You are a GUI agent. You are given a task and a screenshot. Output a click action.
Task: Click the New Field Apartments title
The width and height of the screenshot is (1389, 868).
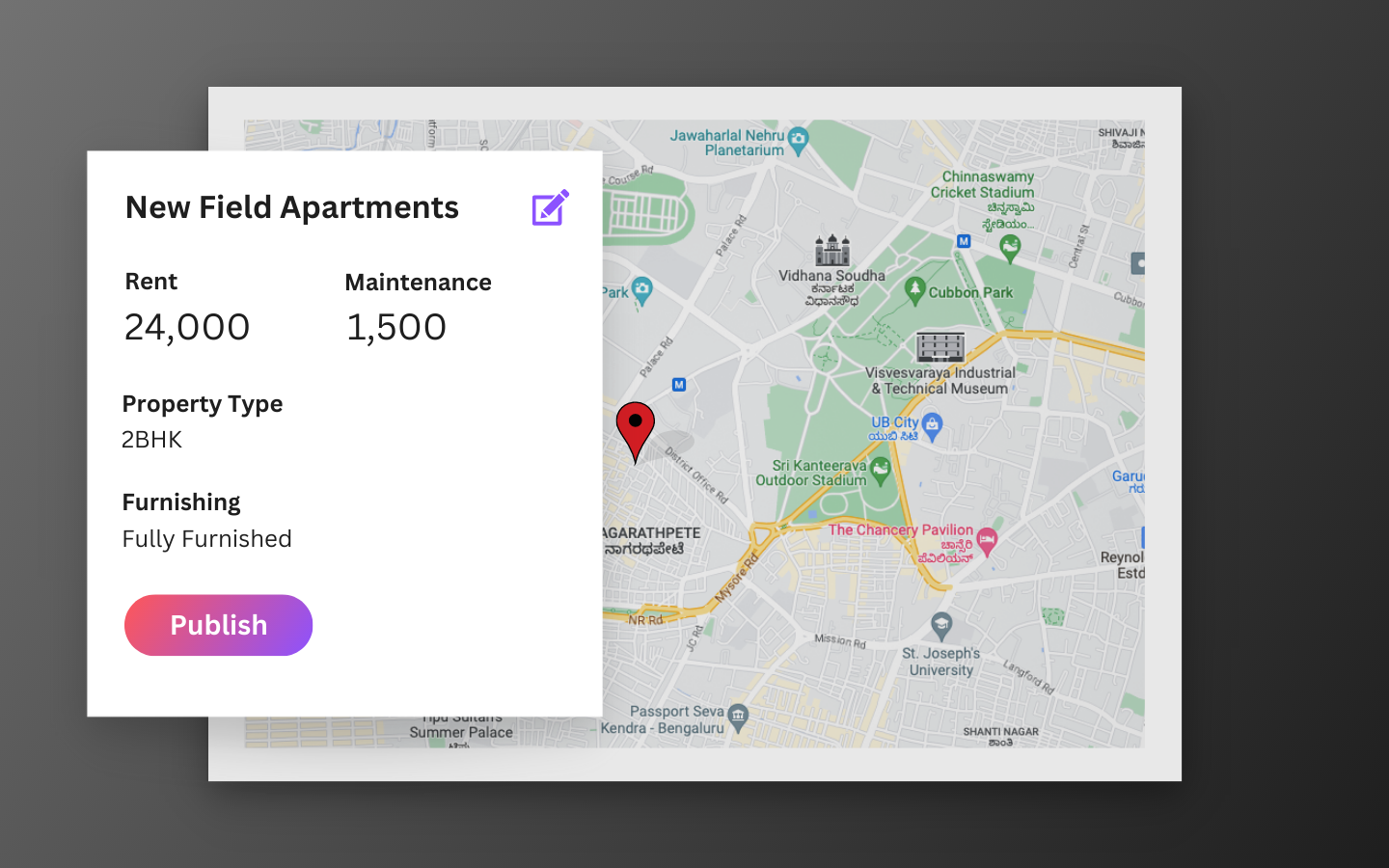coord(292,207)
